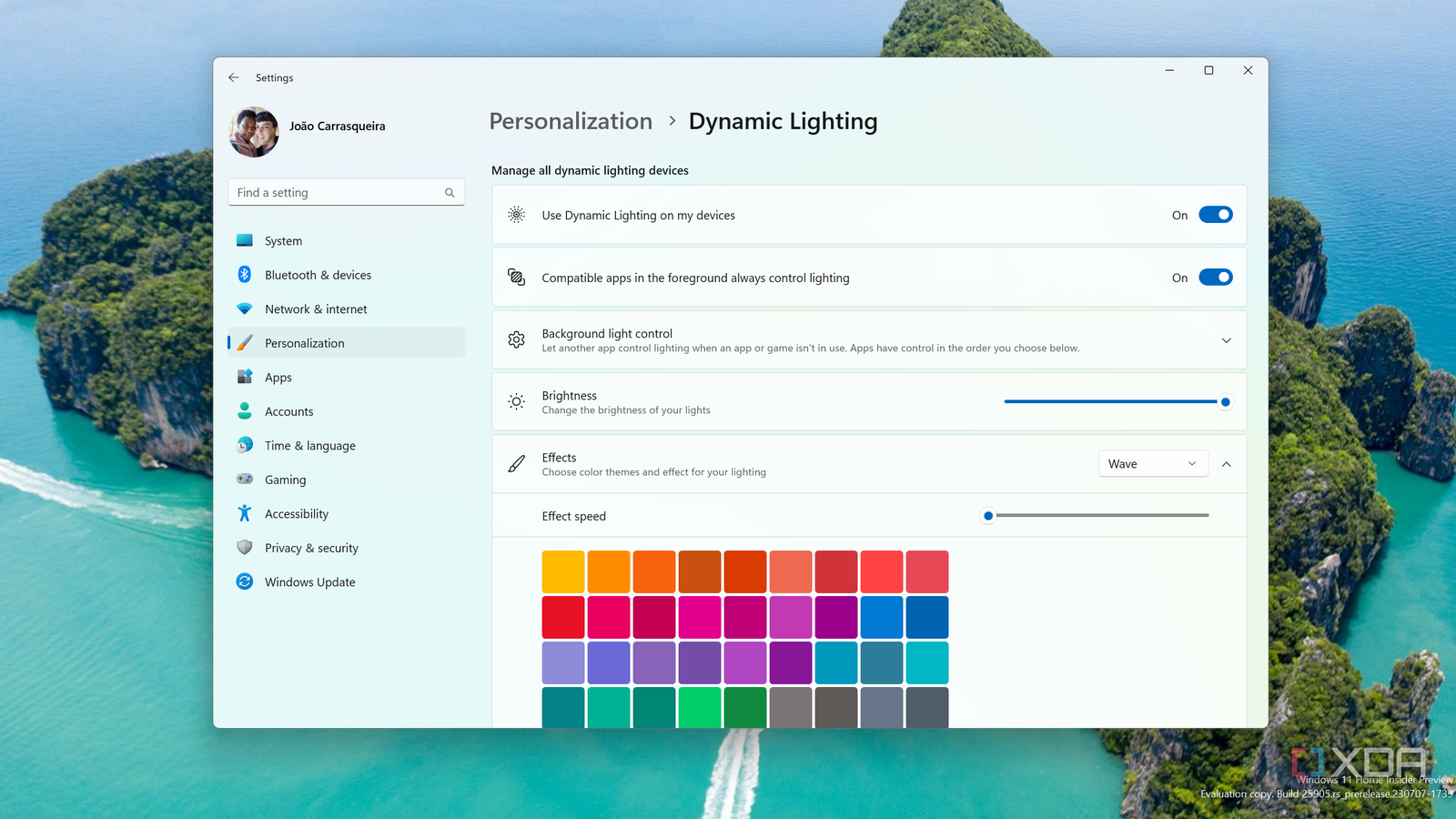1456x819 pixels.
Task: Select the Bluetooth & devices icon
Action: [244, 275]
